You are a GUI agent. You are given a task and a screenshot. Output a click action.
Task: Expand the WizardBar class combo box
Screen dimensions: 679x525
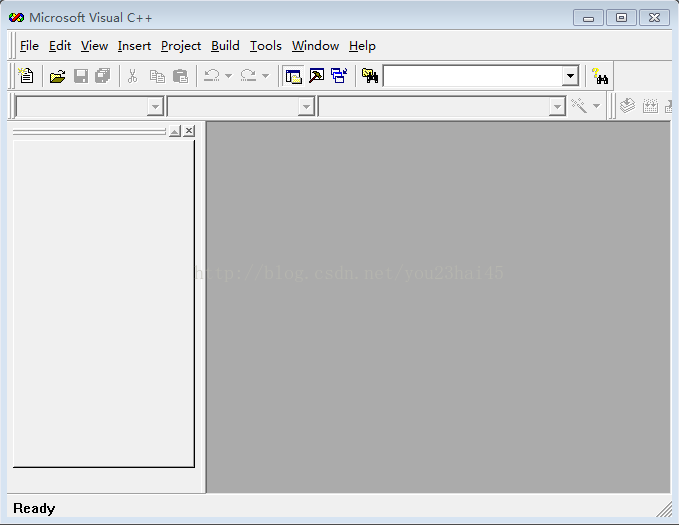(x=155, y=106)
